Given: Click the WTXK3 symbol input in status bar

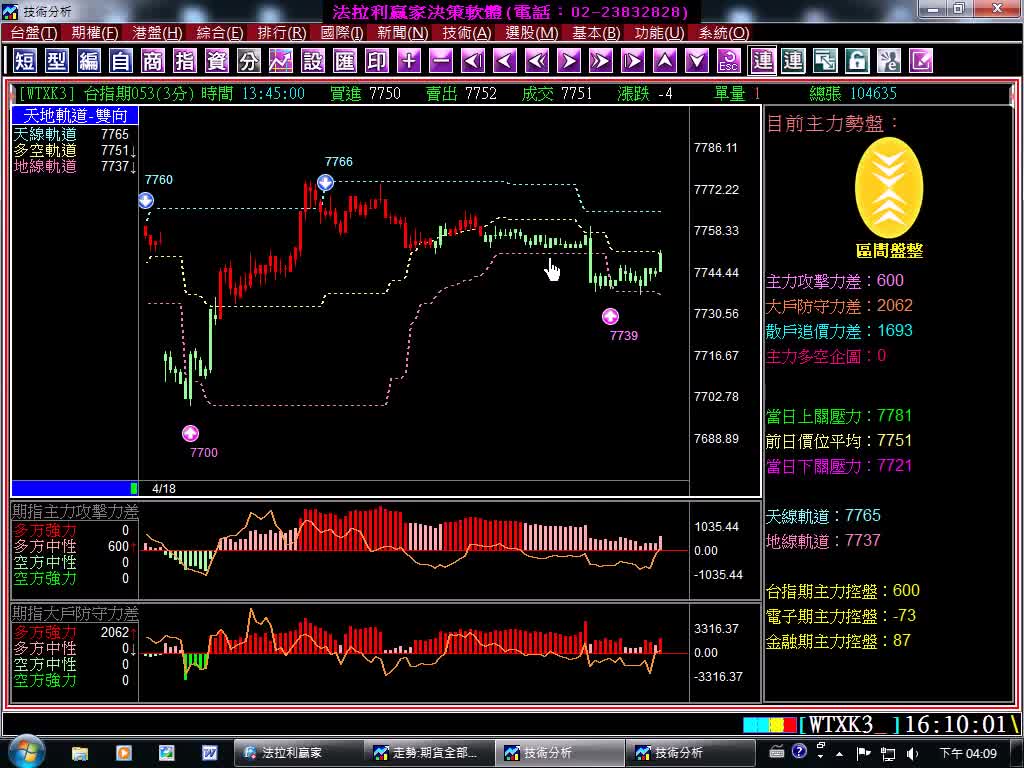Looking at the screenshot, I should coord(848,724).
